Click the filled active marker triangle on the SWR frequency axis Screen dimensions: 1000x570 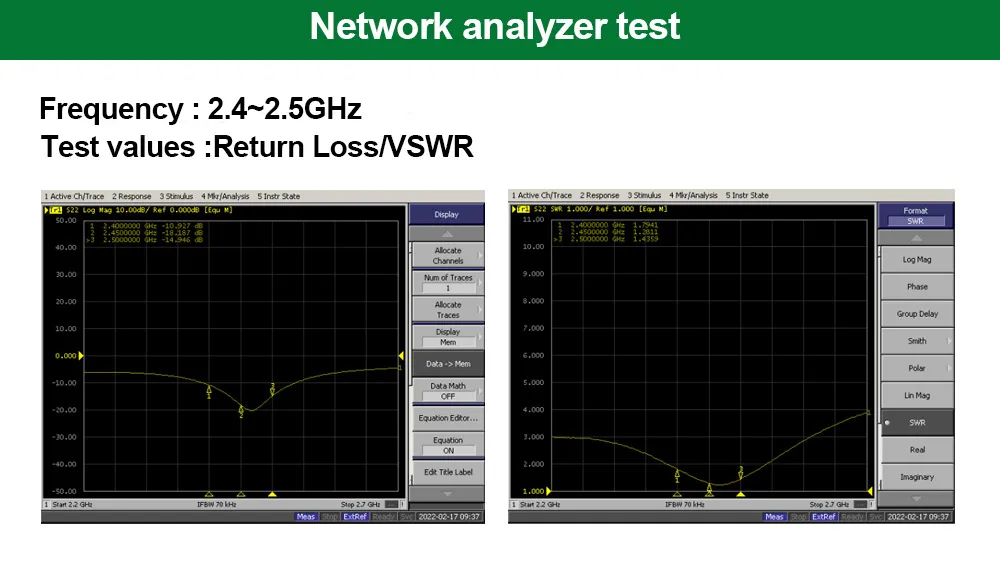[741, 494]
